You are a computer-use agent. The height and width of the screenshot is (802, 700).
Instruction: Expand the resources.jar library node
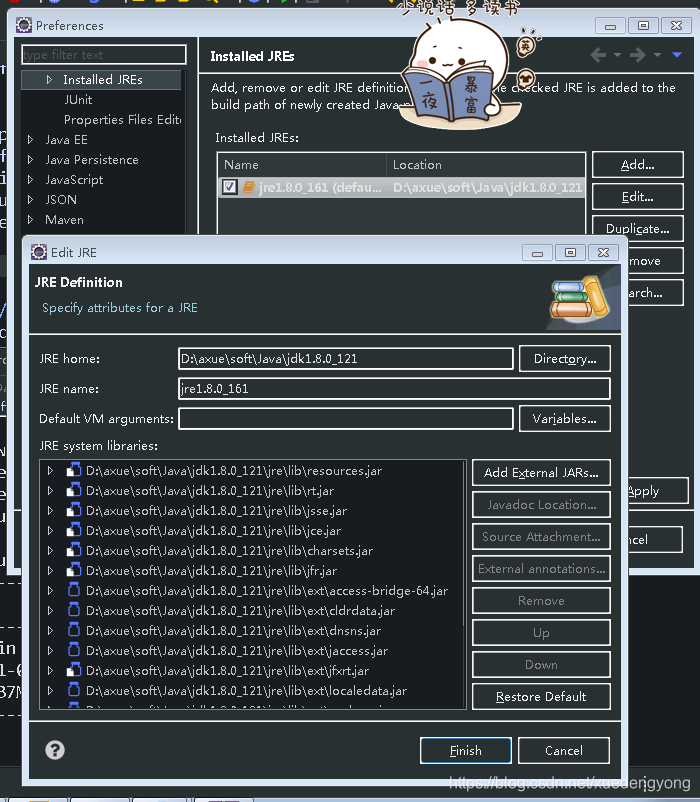[50, 470]
